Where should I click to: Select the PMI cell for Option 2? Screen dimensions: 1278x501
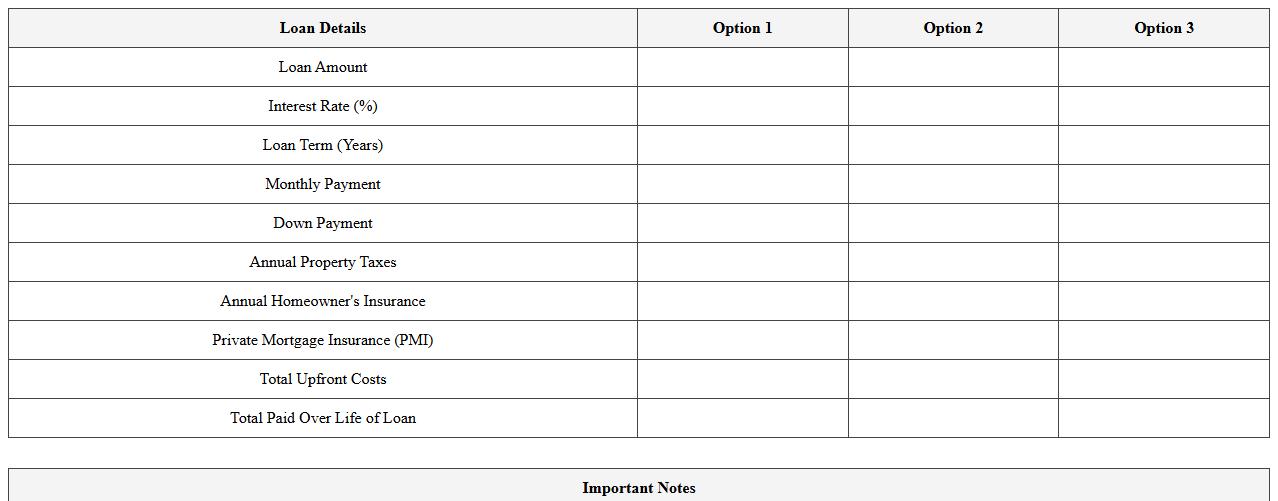(x=953, y=340)
